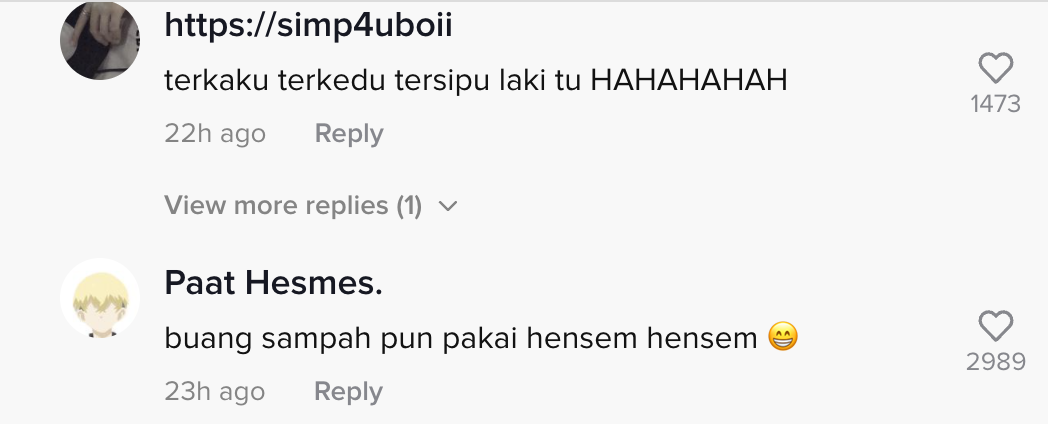Click the HAHAHAHAH word in the comment
Image resolution: width=1048 pixels, height=424 pixels.
tap(689, 81)
